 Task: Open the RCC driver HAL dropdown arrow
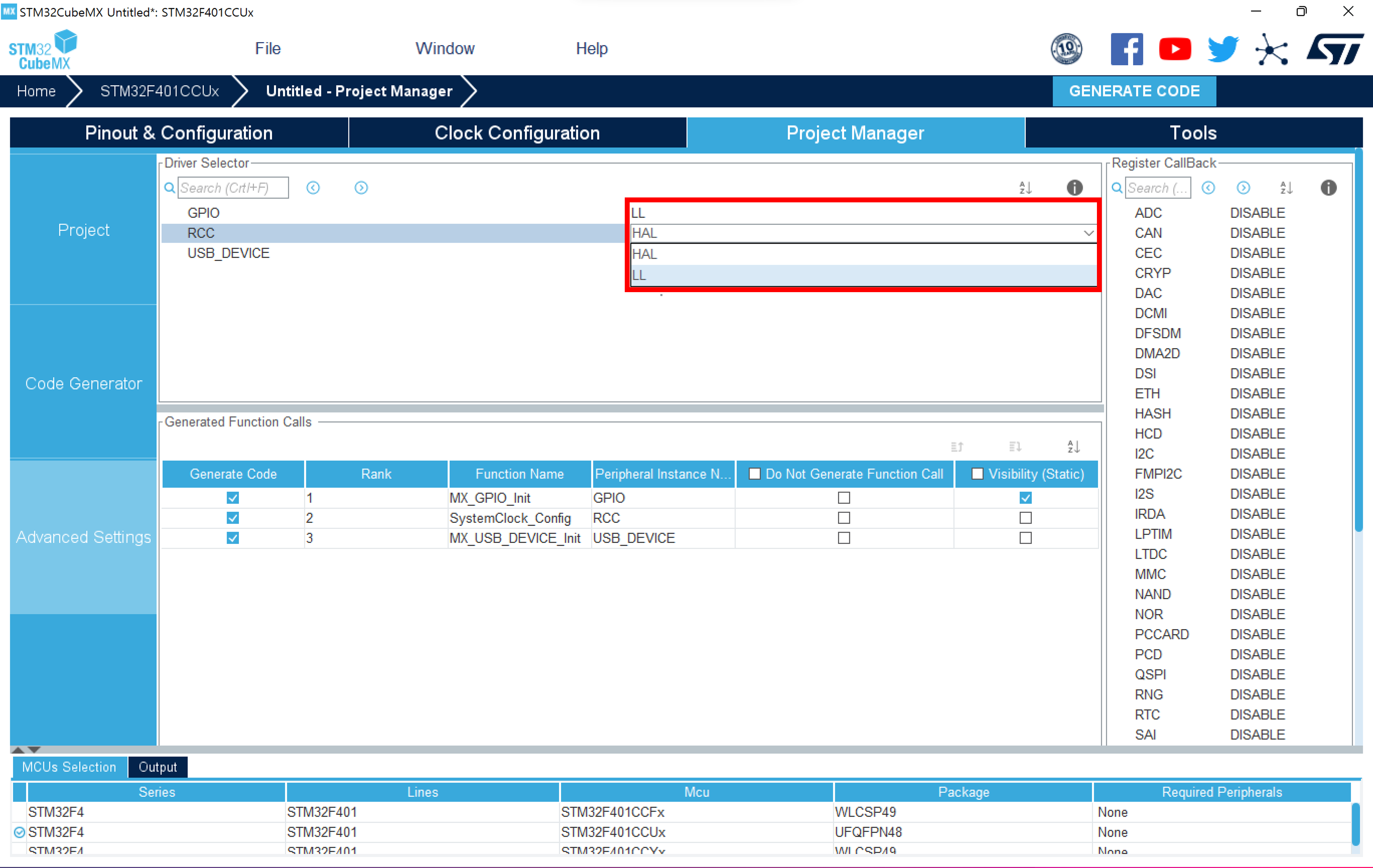pyautogui.click(x=1088, y=233)
